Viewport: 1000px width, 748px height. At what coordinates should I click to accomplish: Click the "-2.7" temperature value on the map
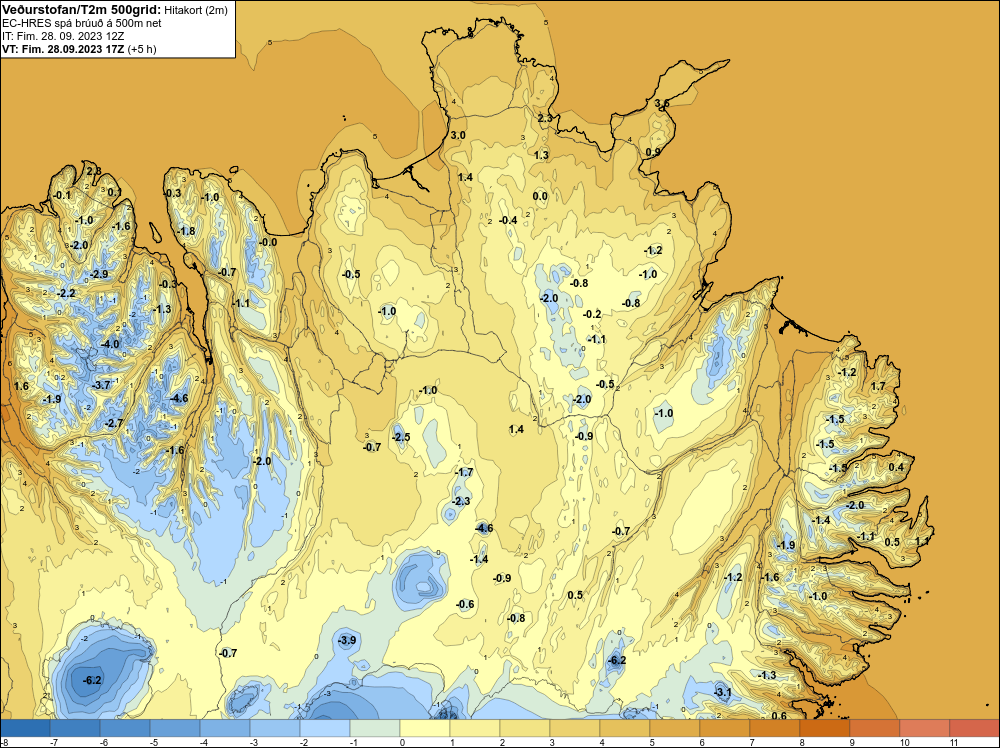[x=114, y=423]
